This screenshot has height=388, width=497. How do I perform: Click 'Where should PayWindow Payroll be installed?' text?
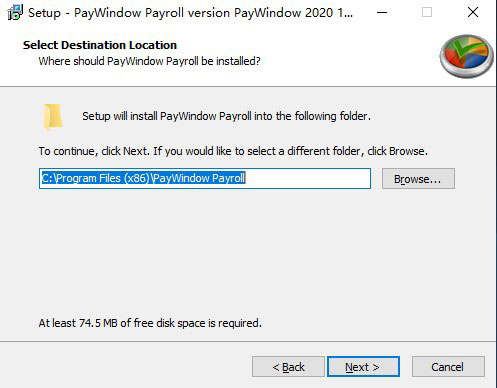[x=149, y=61]
